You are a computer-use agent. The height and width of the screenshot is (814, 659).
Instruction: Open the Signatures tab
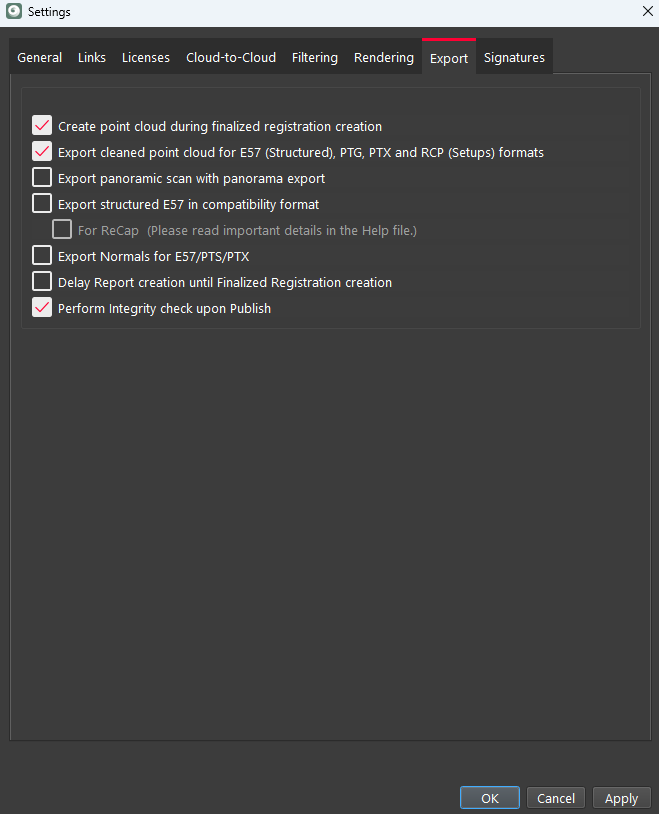click(514, 58)
